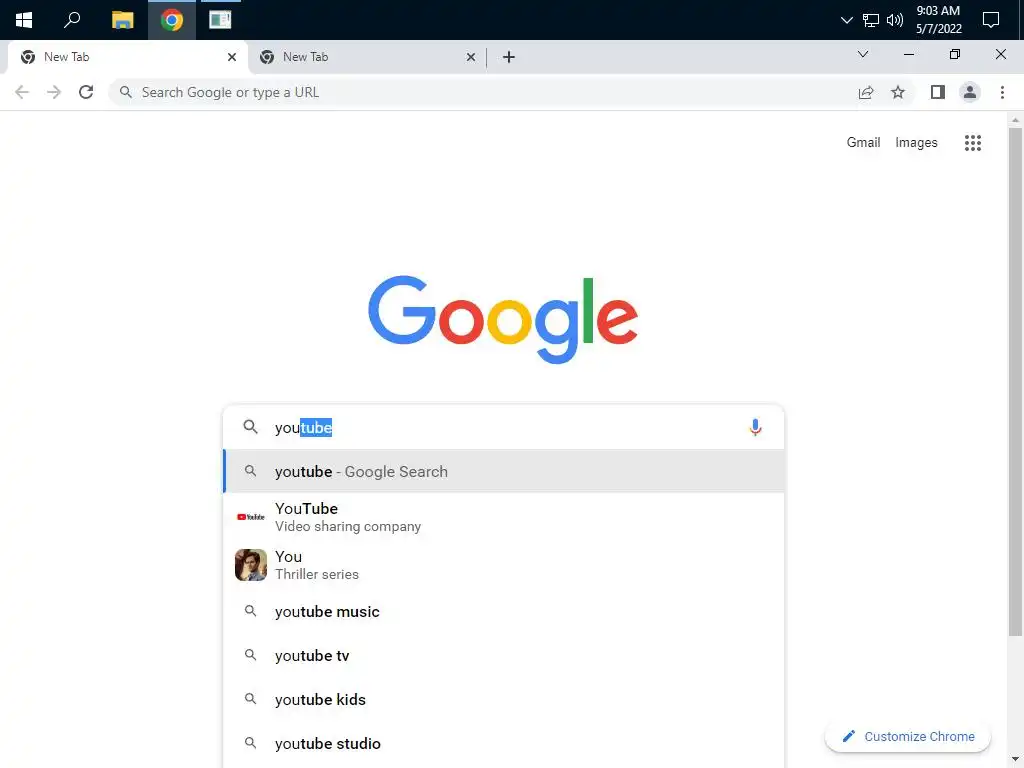Close the second New Tab

(471, 57)
